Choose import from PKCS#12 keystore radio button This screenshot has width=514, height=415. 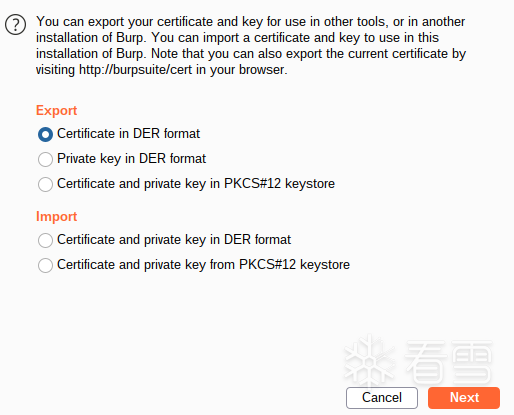(x=45, y=265)
